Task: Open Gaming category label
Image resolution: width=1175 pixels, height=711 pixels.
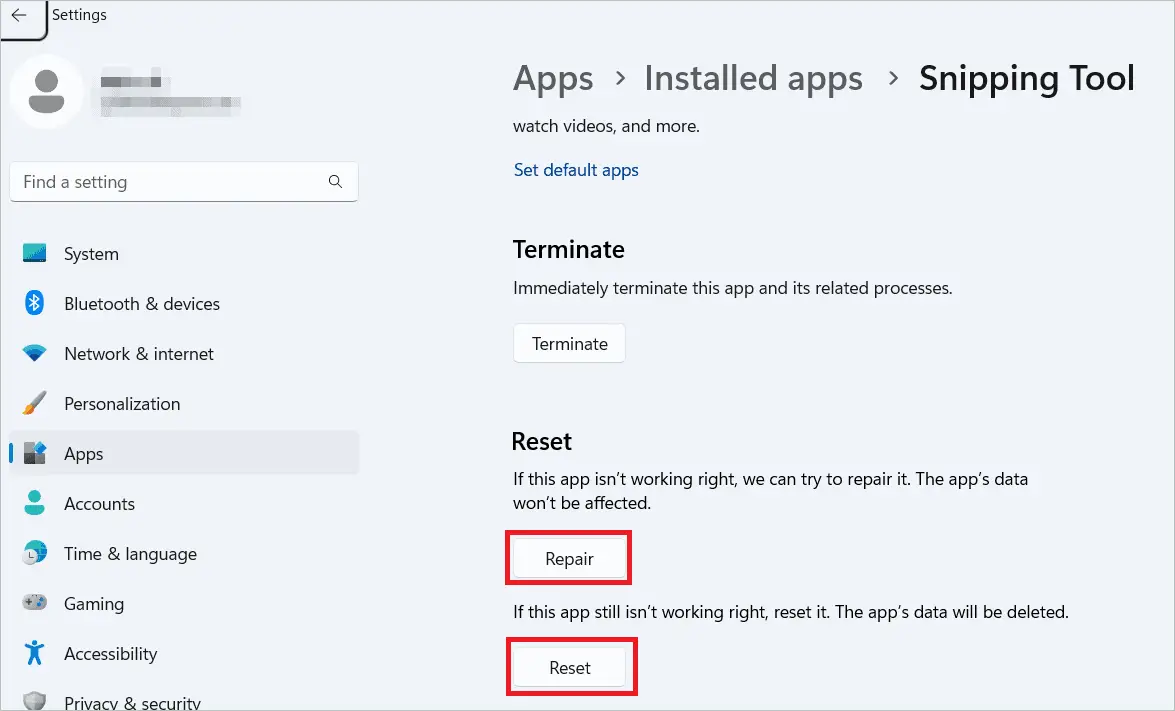Action: pos(94,604)
